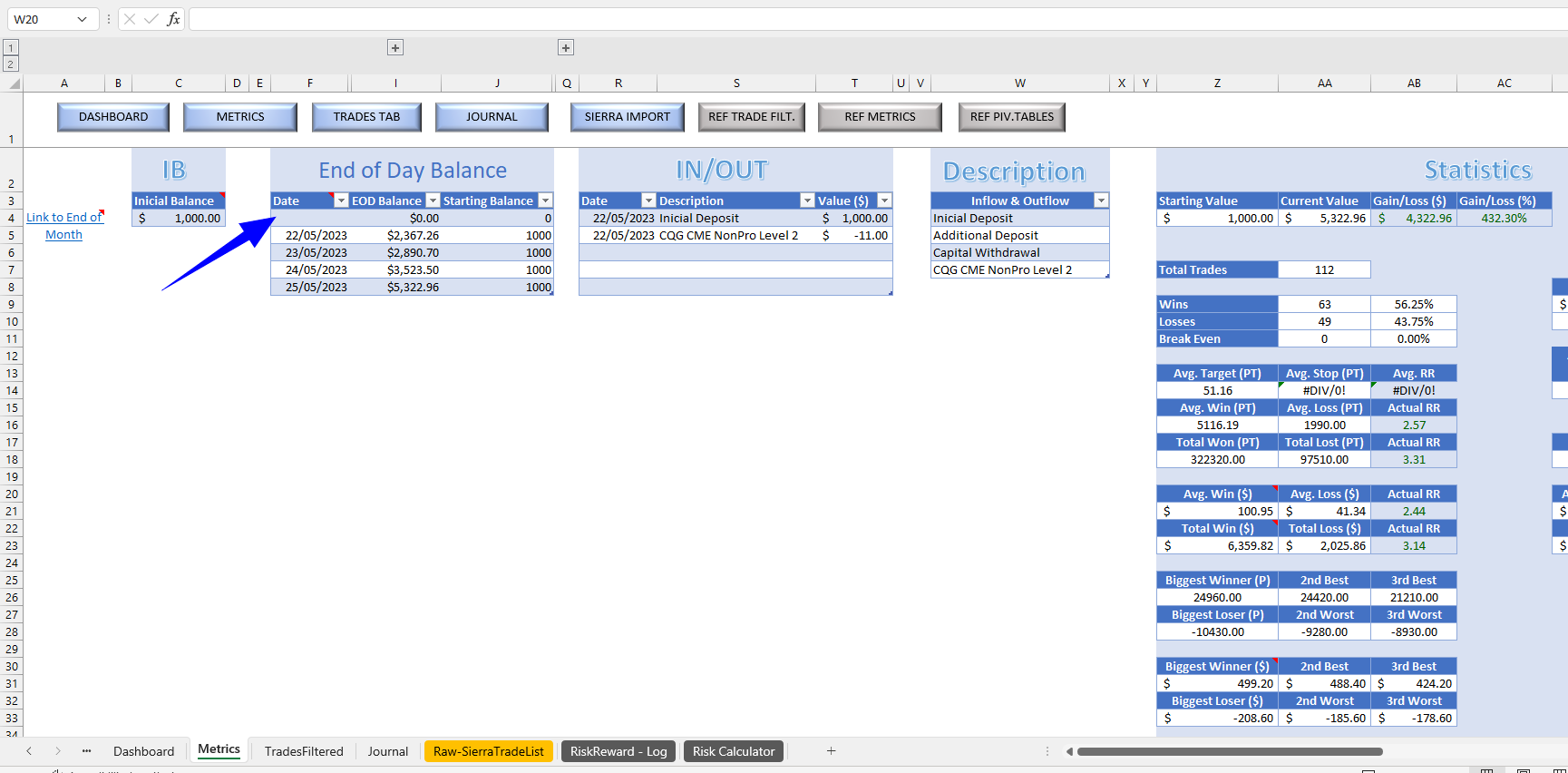
Task: Click the JOURNAL button
Action: (x=492, y=117)
